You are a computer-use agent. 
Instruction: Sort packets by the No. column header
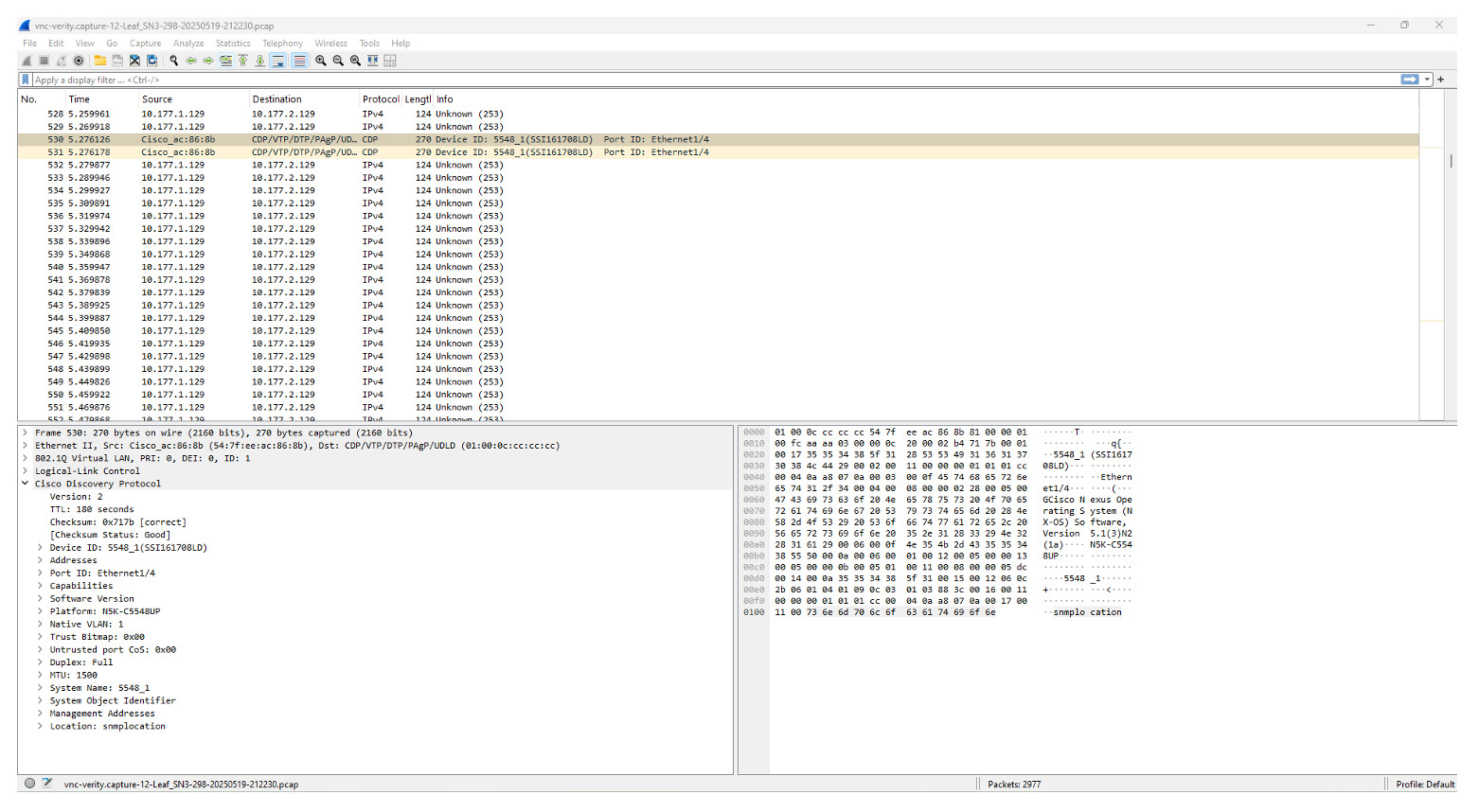click(x=42, y=99)
